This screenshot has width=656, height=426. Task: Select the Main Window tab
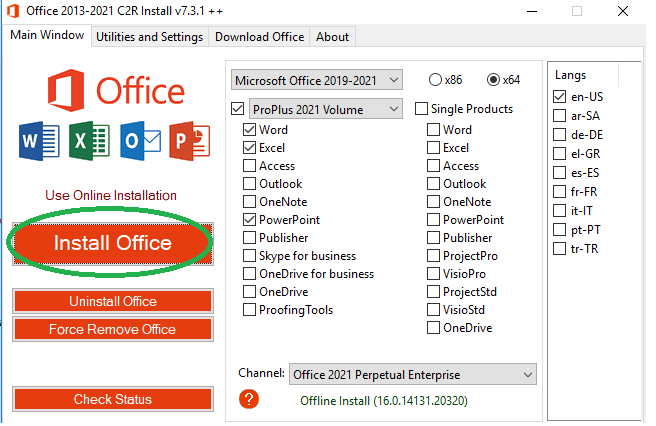click(47, 35)
